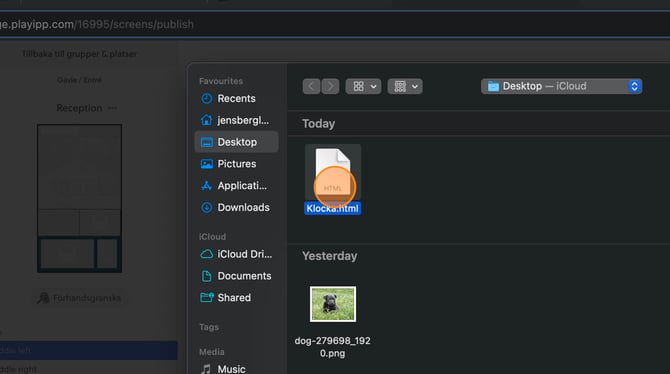670x374 pixels.
Task: Open the Reception options ellipsis
Action: [x=113, y=108]
